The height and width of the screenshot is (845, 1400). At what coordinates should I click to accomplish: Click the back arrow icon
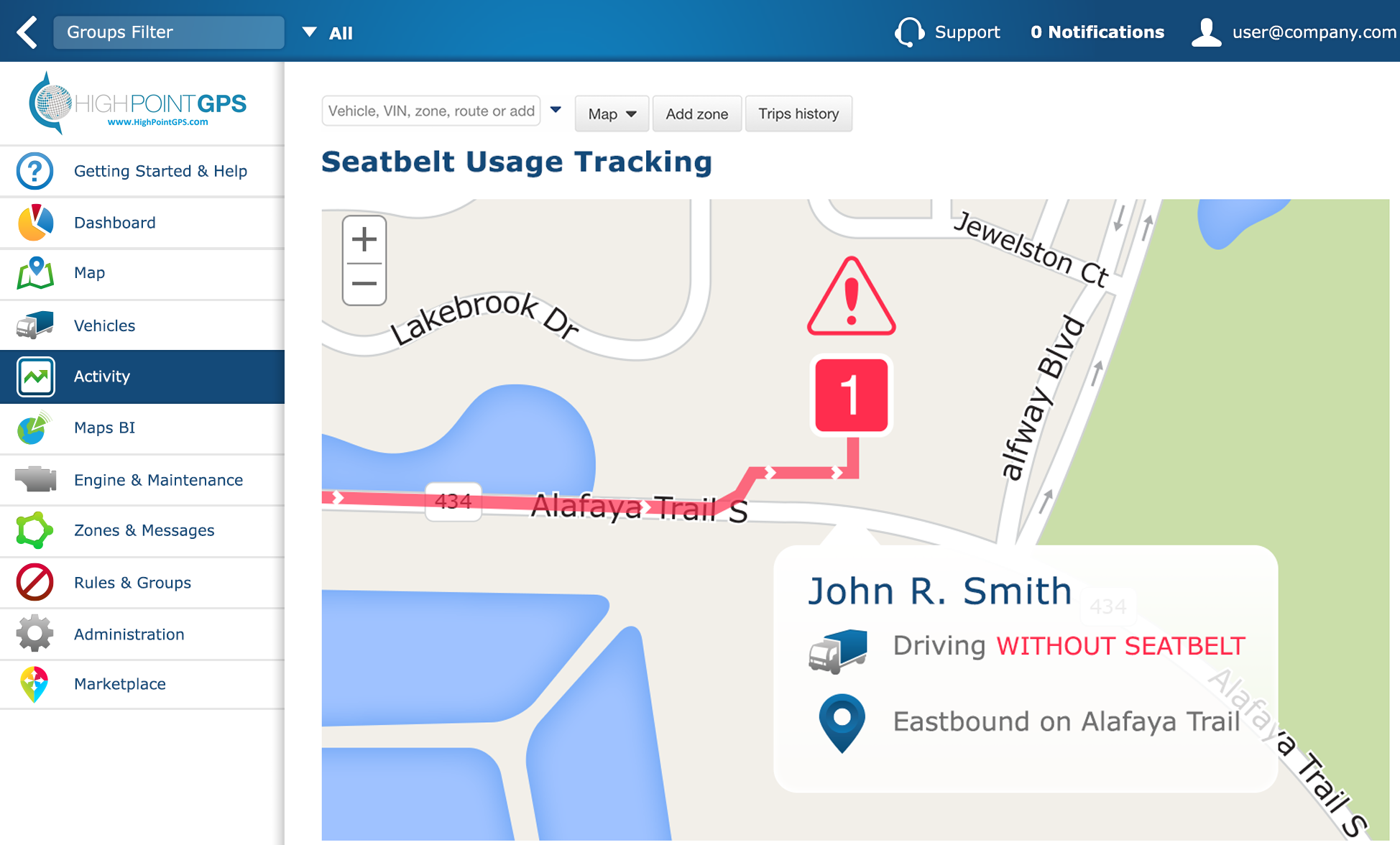[27, 32]
